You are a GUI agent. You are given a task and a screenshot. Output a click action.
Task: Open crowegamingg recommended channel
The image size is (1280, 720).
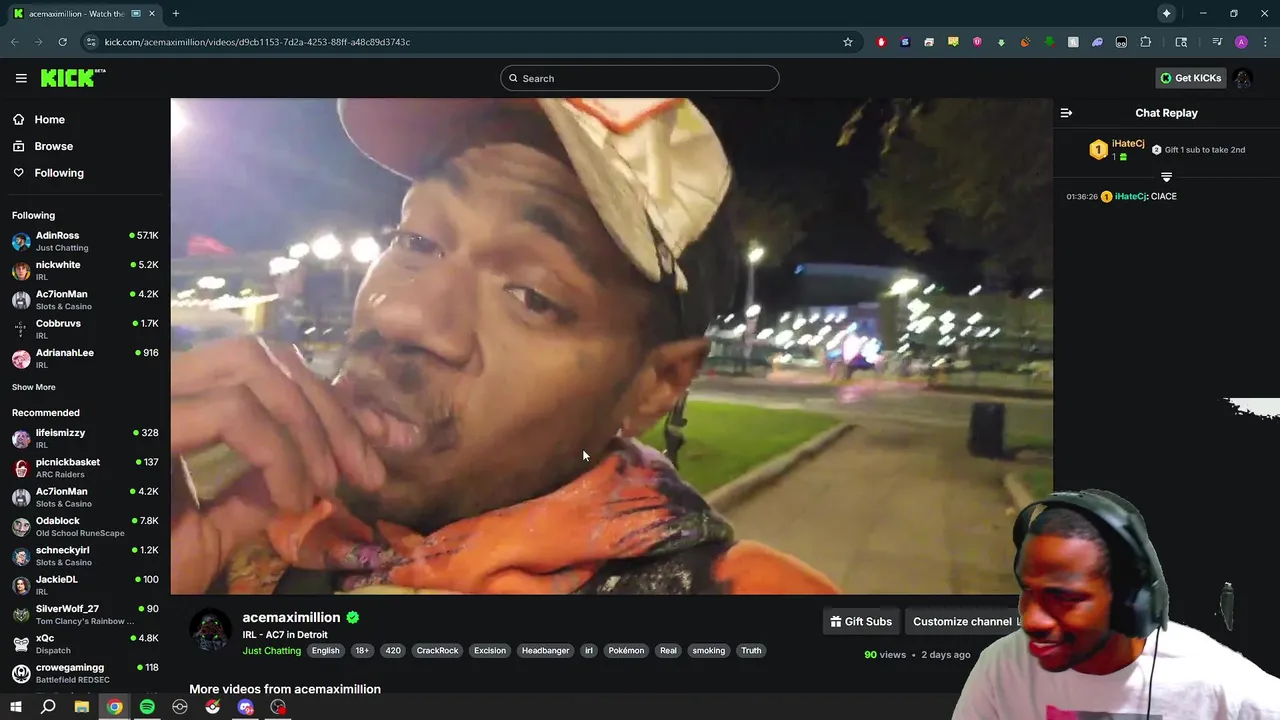(x=85, y=673)
